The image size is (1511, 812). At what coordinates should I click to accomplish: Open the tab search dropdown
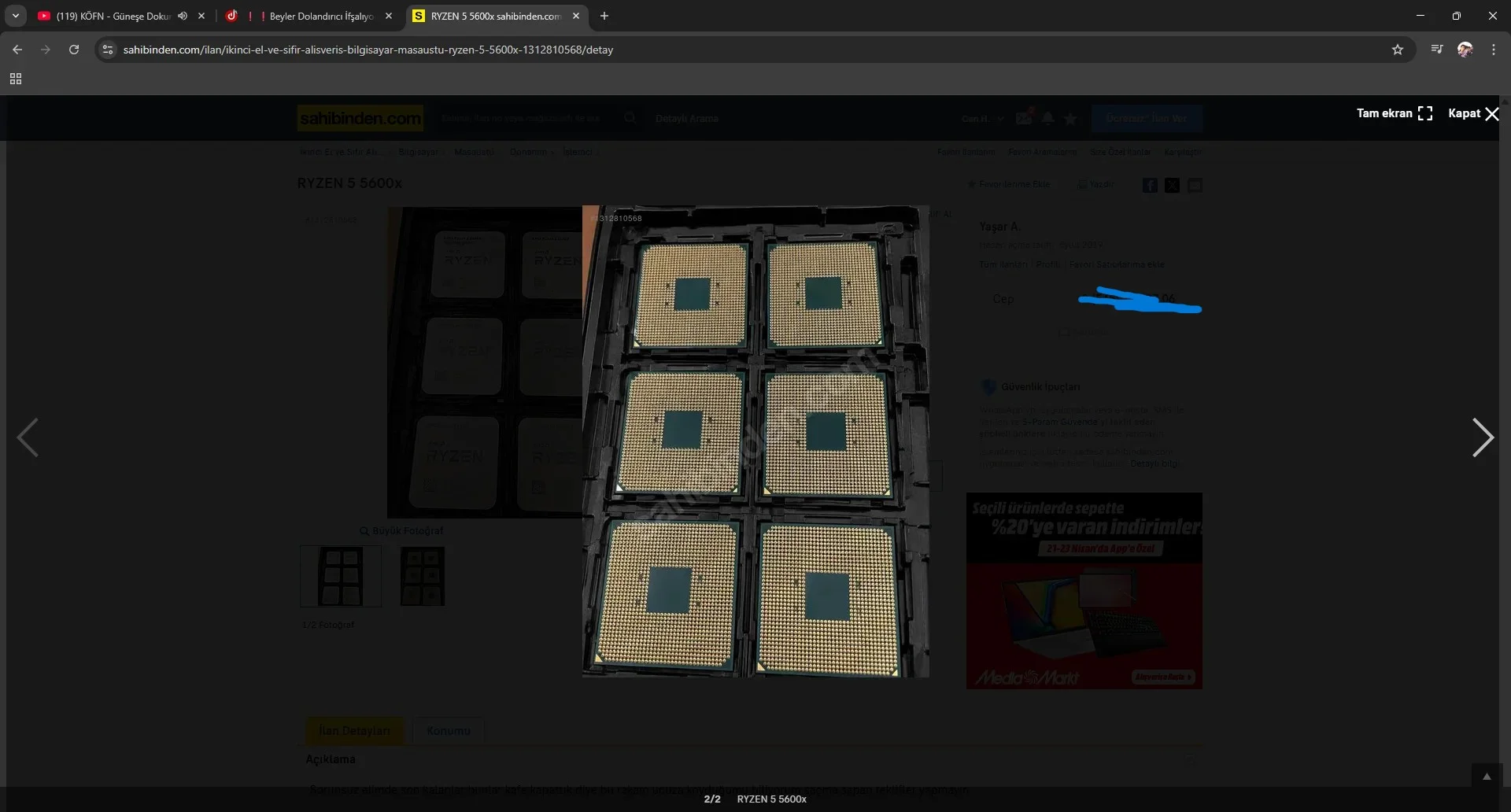[16, 16]
